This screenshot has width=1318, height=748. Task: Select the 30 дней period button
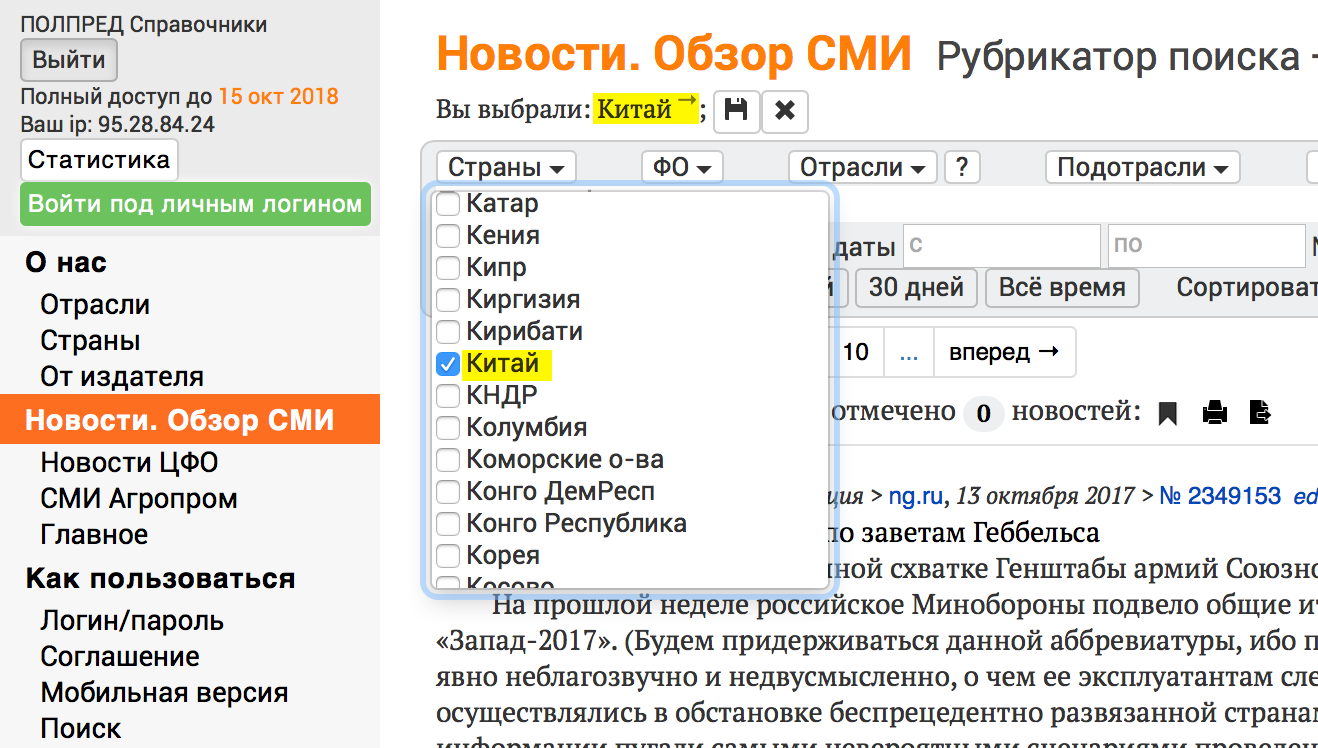pyautogui.click(x=916, y=288)
